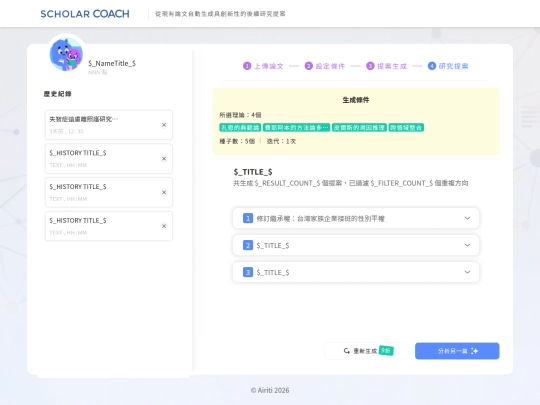Open the last $_HISTORY TITLE_$ card

tap(108, 226)
